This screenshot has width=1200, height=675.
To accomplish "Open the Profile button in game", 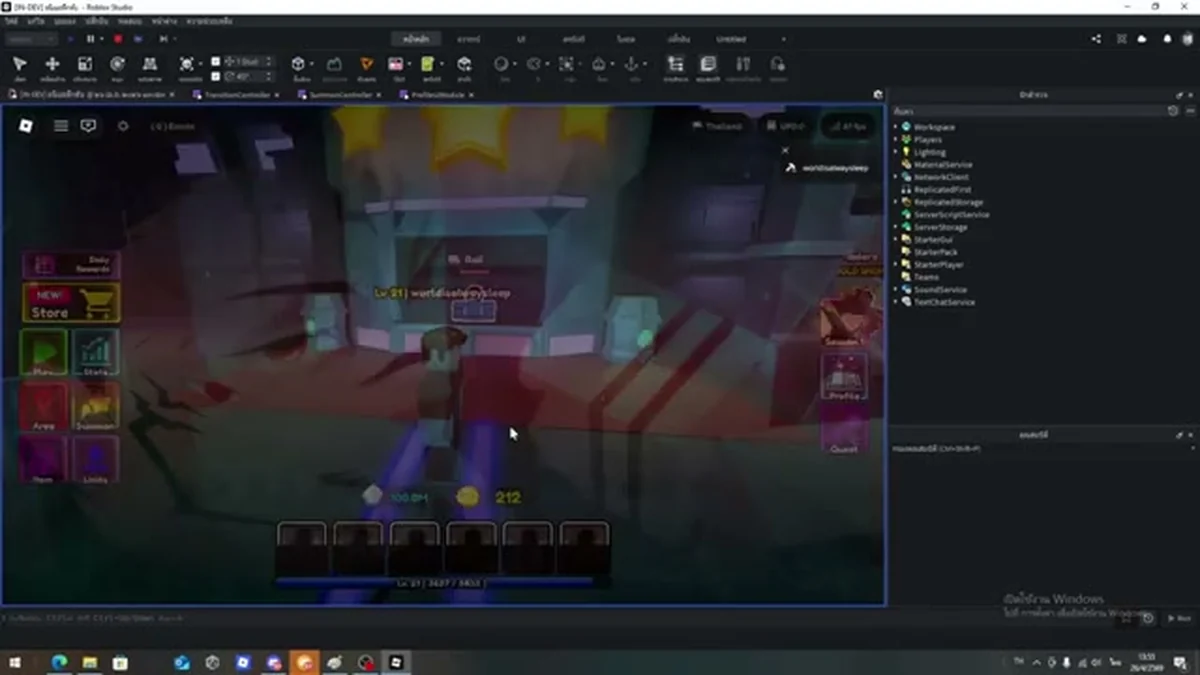I will (x=844, y=378).
